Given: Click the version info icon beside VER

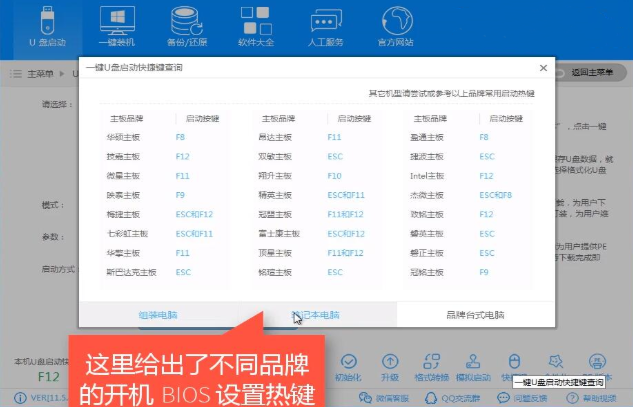Looking at the screenshot, I should (x=20, y=398).
